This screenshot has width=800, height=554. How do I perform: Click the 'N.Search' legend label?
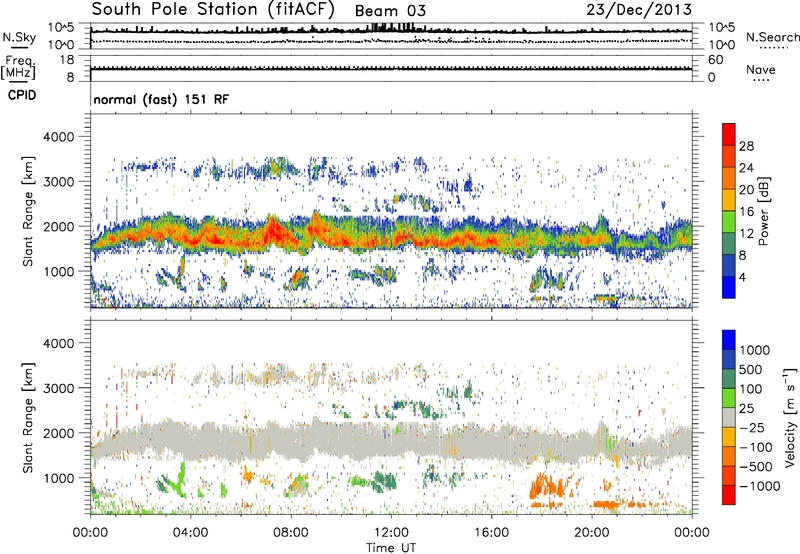pos(772,37)
